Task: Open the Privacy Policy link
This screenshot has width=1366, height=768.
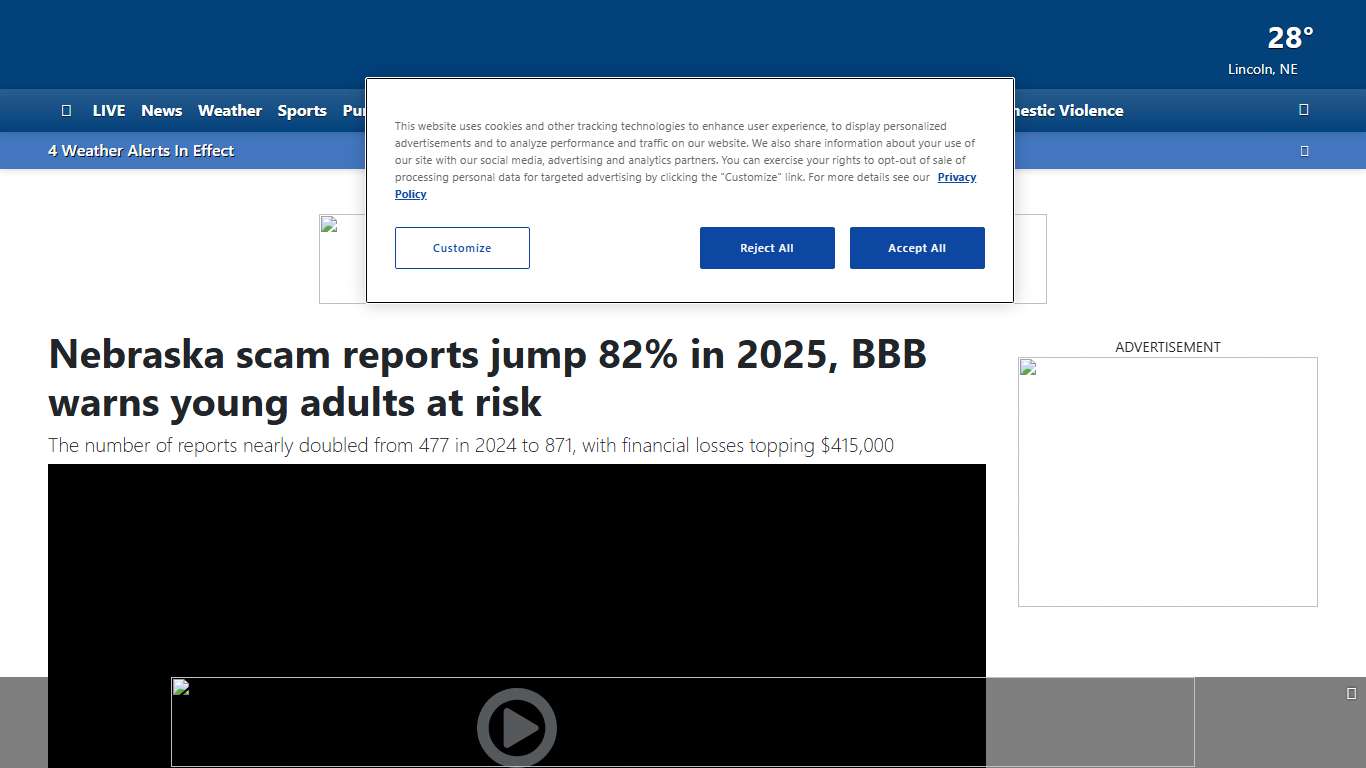Action: [x=956, y=177]
